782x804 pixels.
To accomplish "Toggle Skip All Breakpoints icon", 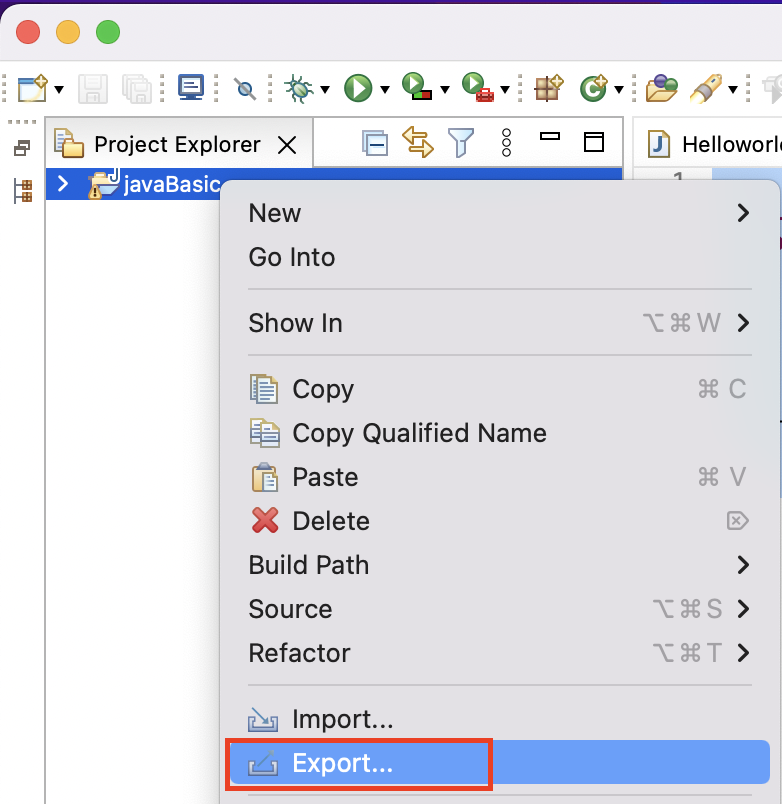I will click(245, 89).
